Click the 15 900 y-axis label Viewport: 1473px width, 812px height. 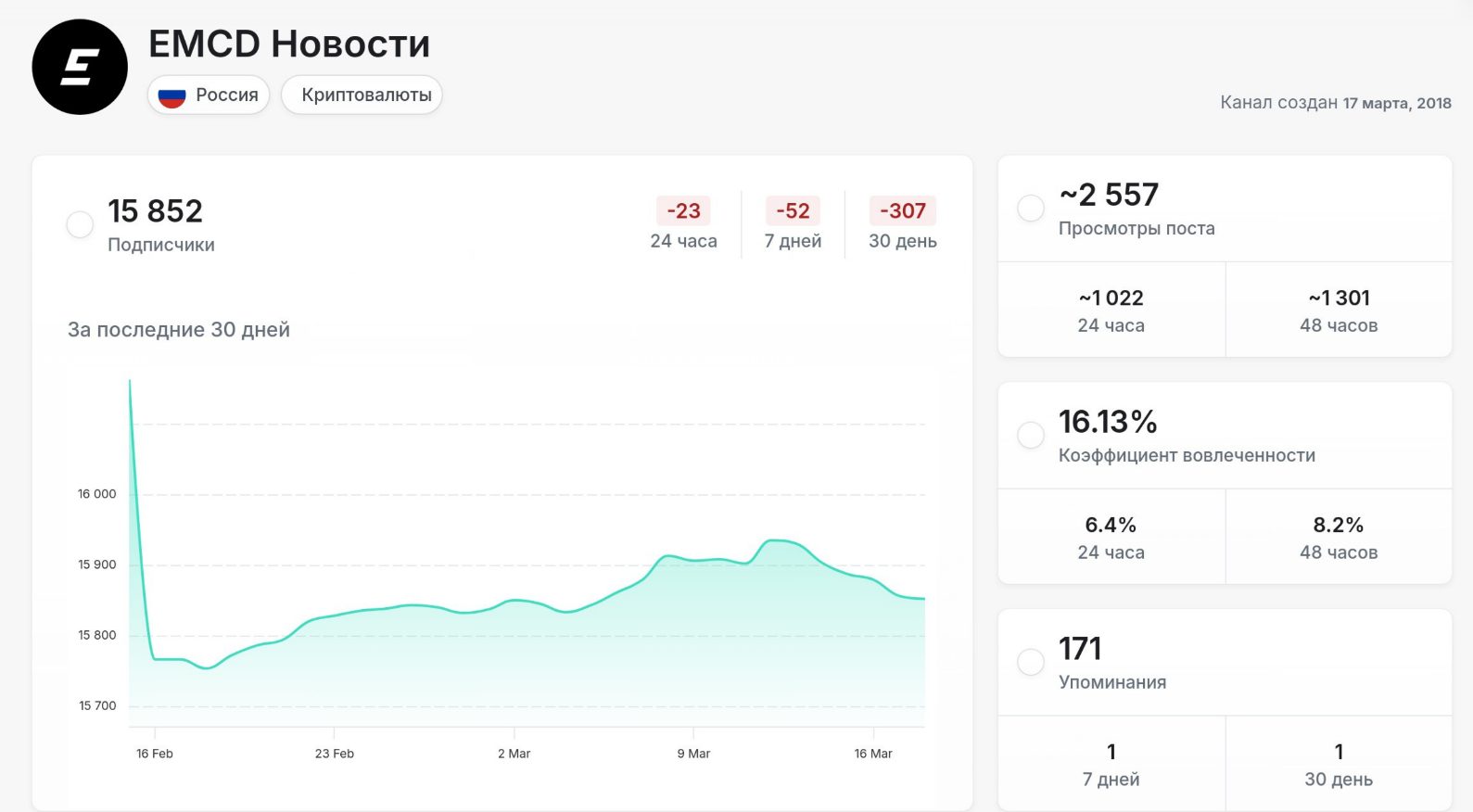[x=97, y=565]
